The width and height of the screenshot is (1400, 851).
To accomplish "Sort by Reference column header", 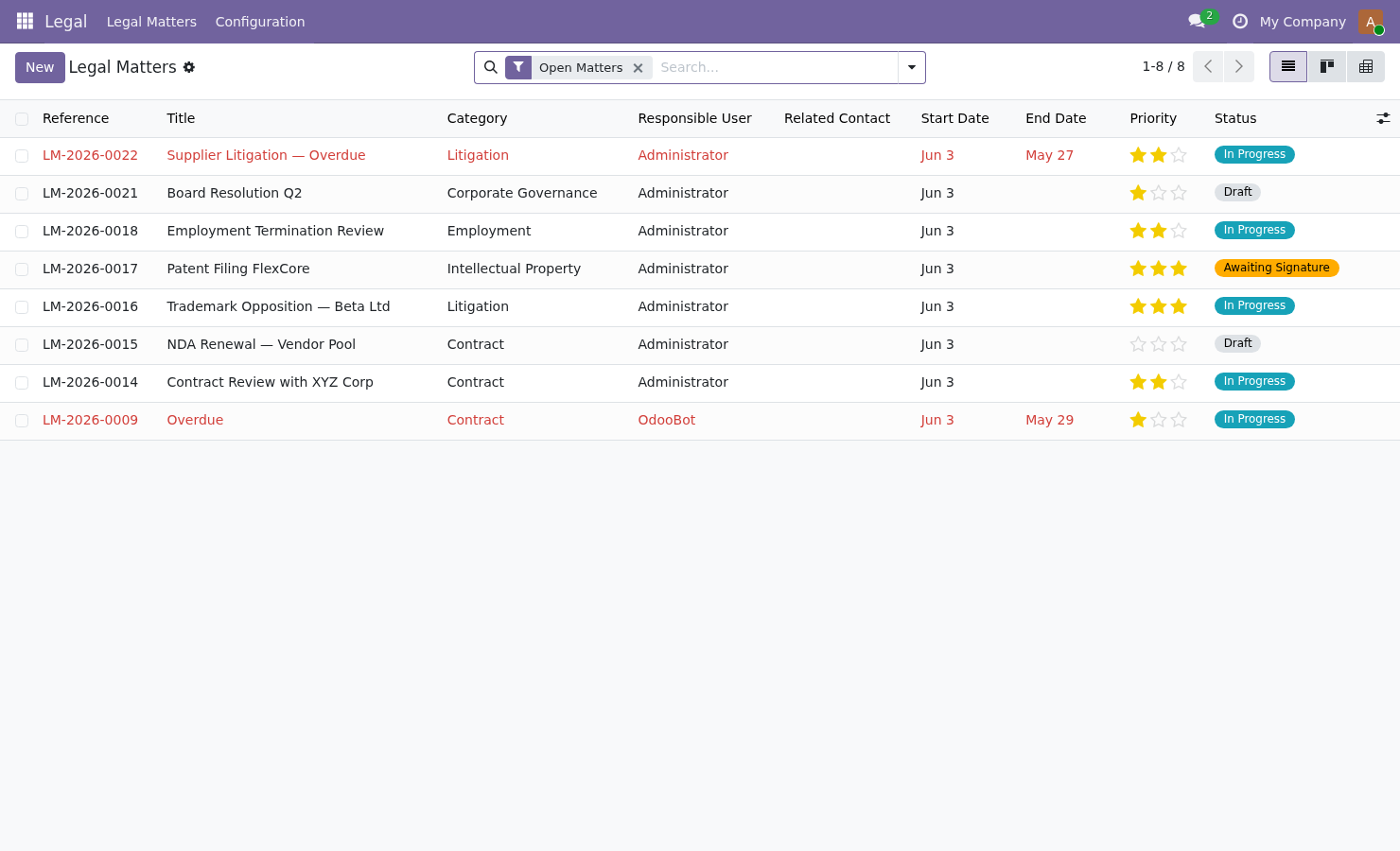I will [76, 118].
